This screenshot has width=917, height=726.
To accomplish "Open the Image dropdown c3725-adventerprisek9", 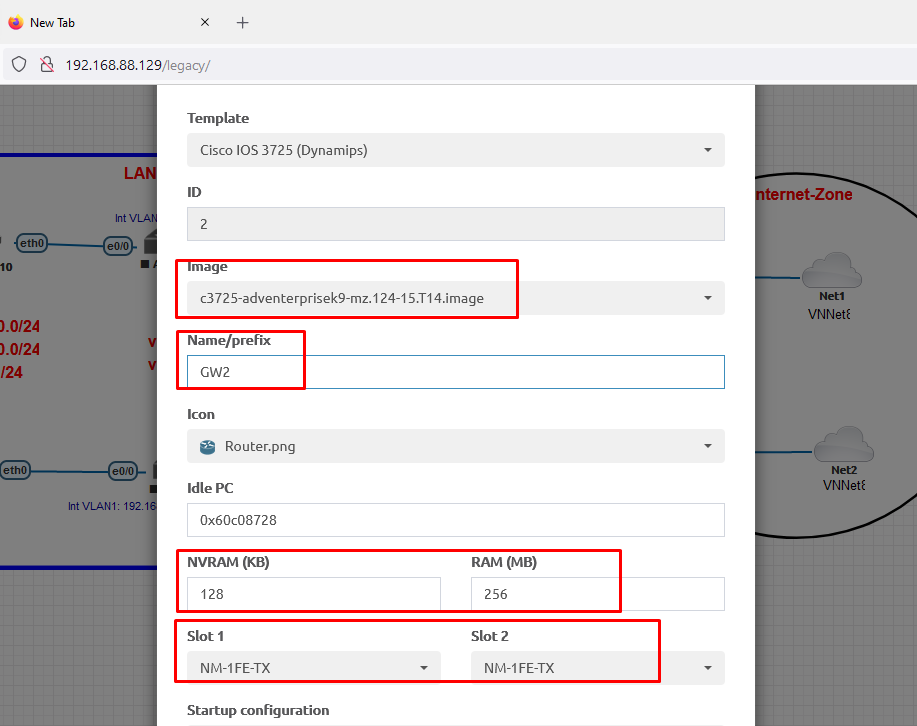I will [x=456, y=298].
